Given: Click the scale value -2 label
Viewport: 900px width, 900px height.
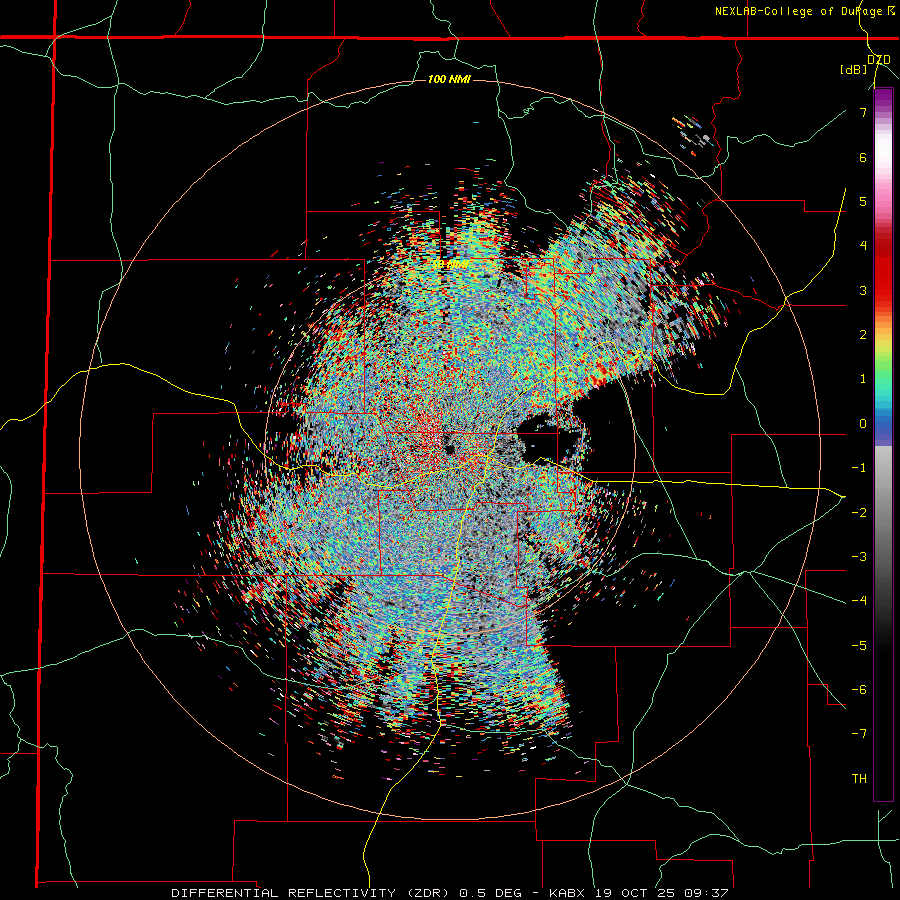Looking at the screenshot, I should [859, 512].
